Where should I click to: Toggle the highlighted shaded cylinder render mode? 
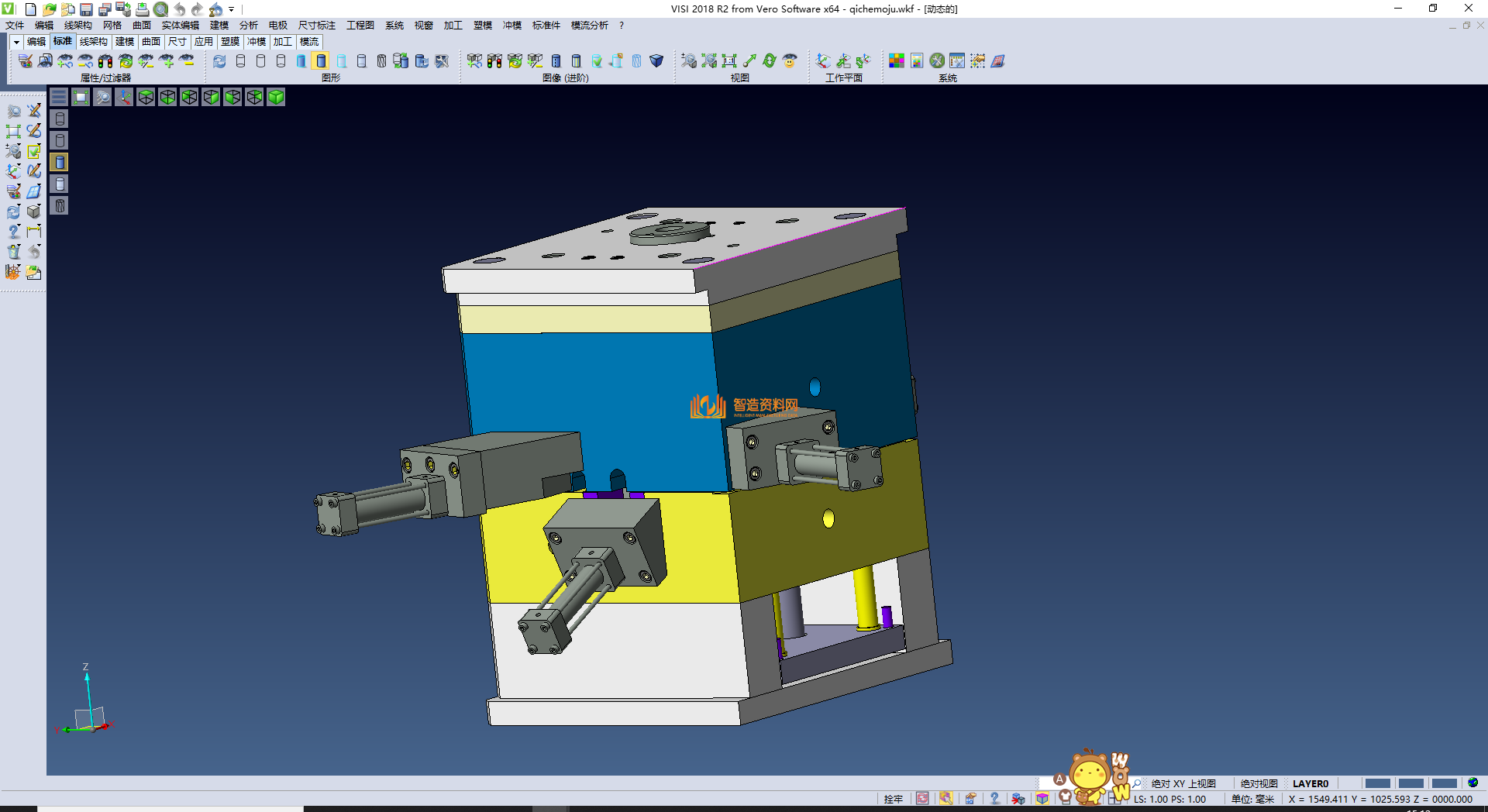321,60
